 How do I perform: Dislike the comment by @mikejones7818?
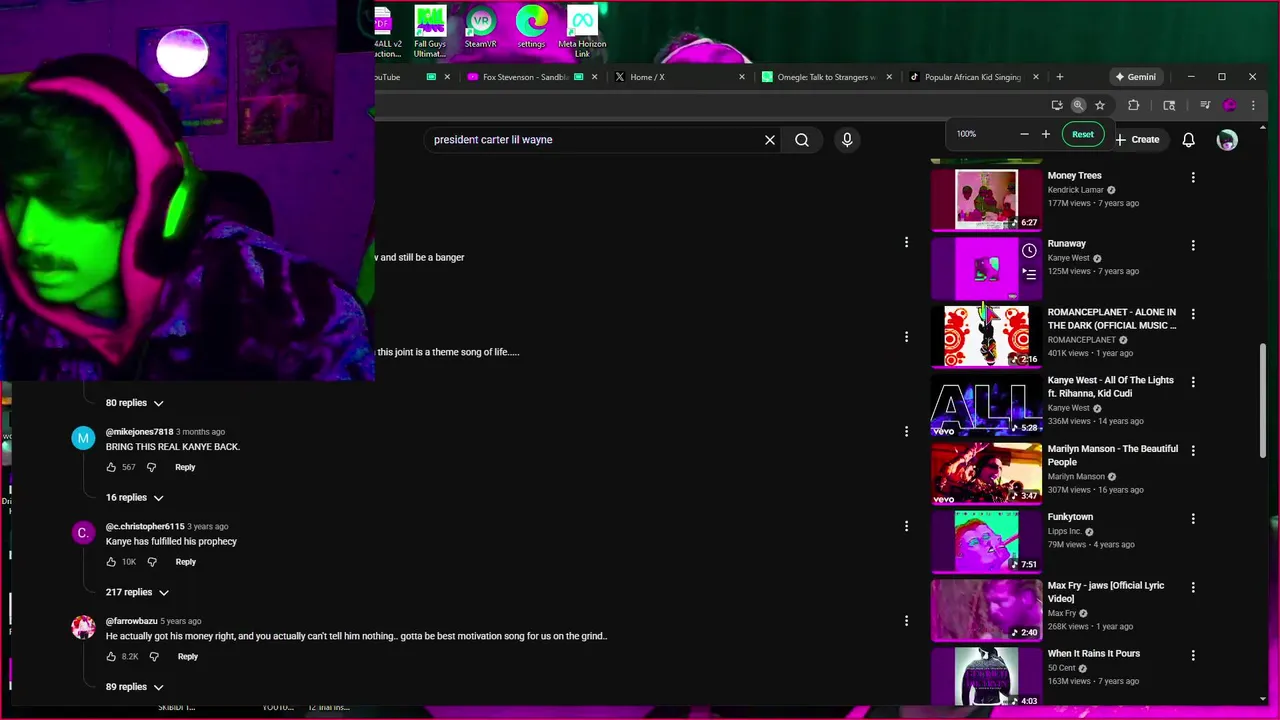151,467
